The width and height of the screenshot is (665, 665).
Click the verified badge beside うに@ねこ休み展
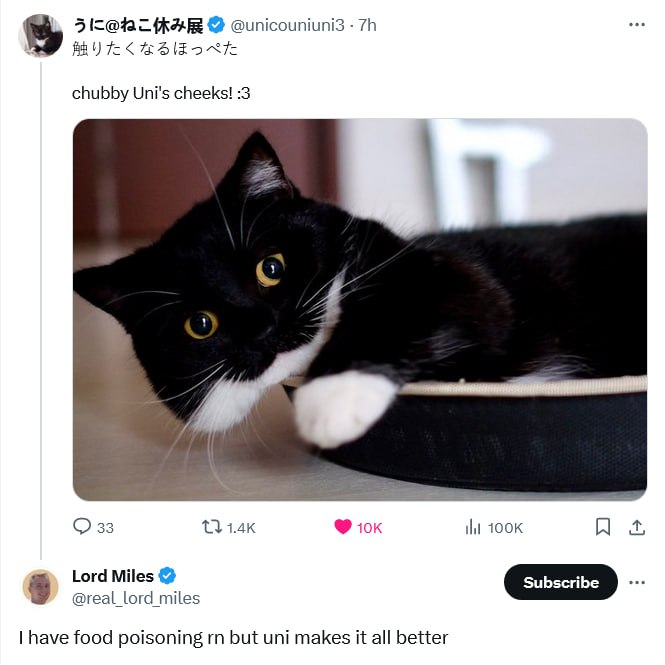pyautogui.click(x=216, y=26)
